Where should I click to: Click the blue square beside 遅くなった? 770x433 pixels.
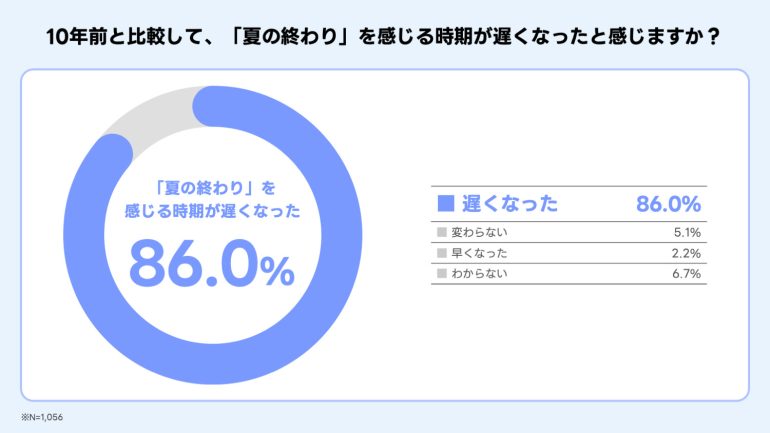tap(446, 204)
